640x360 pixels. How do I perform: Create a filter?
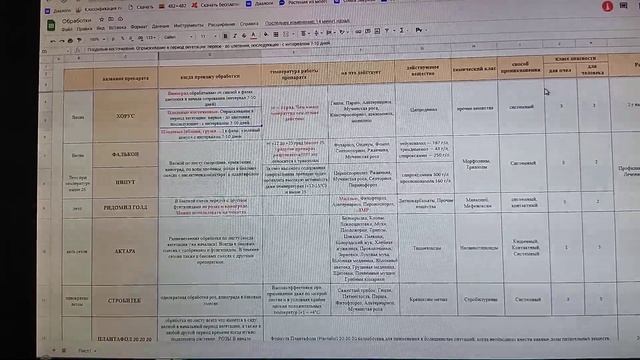pos(387,31)
